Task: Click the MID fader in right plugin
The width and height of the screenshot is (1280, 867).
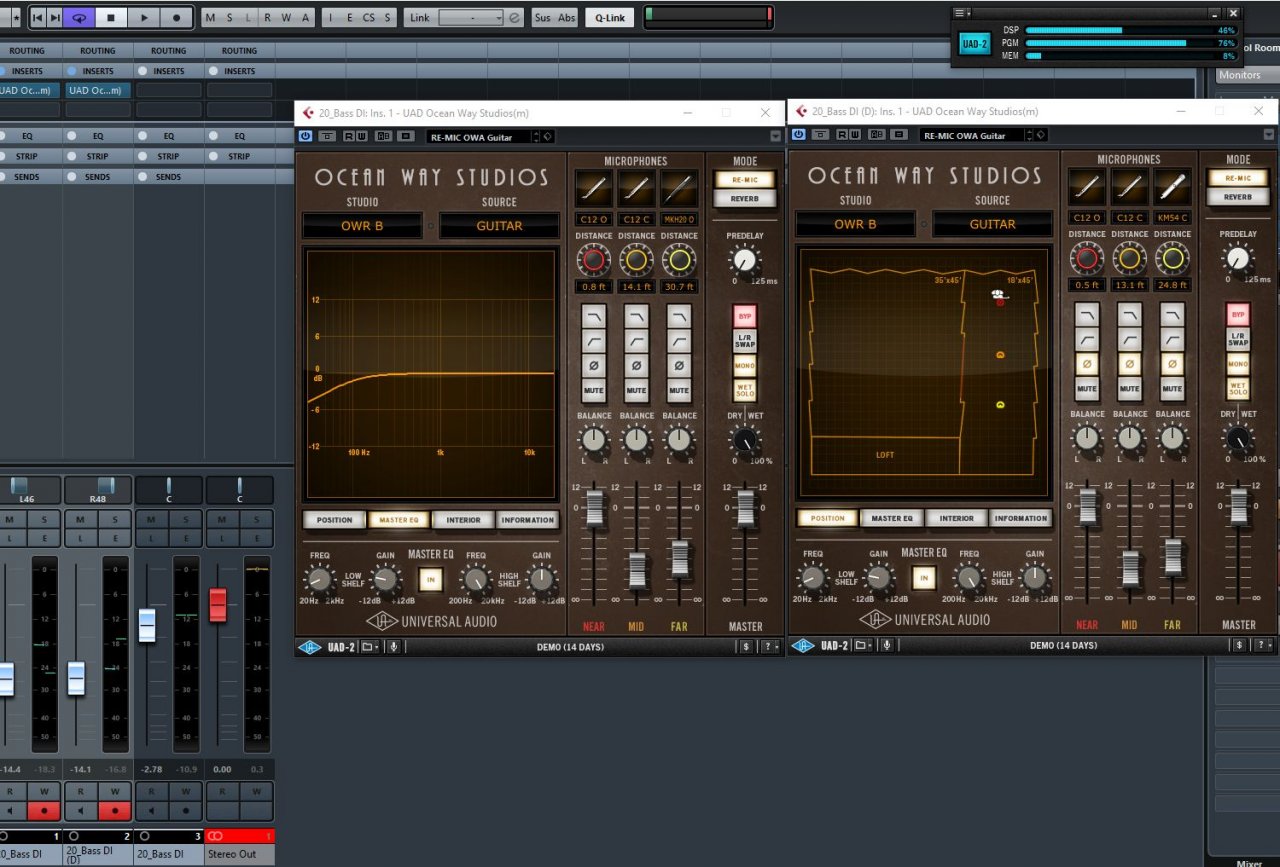Action: [x=1130, y=567]
